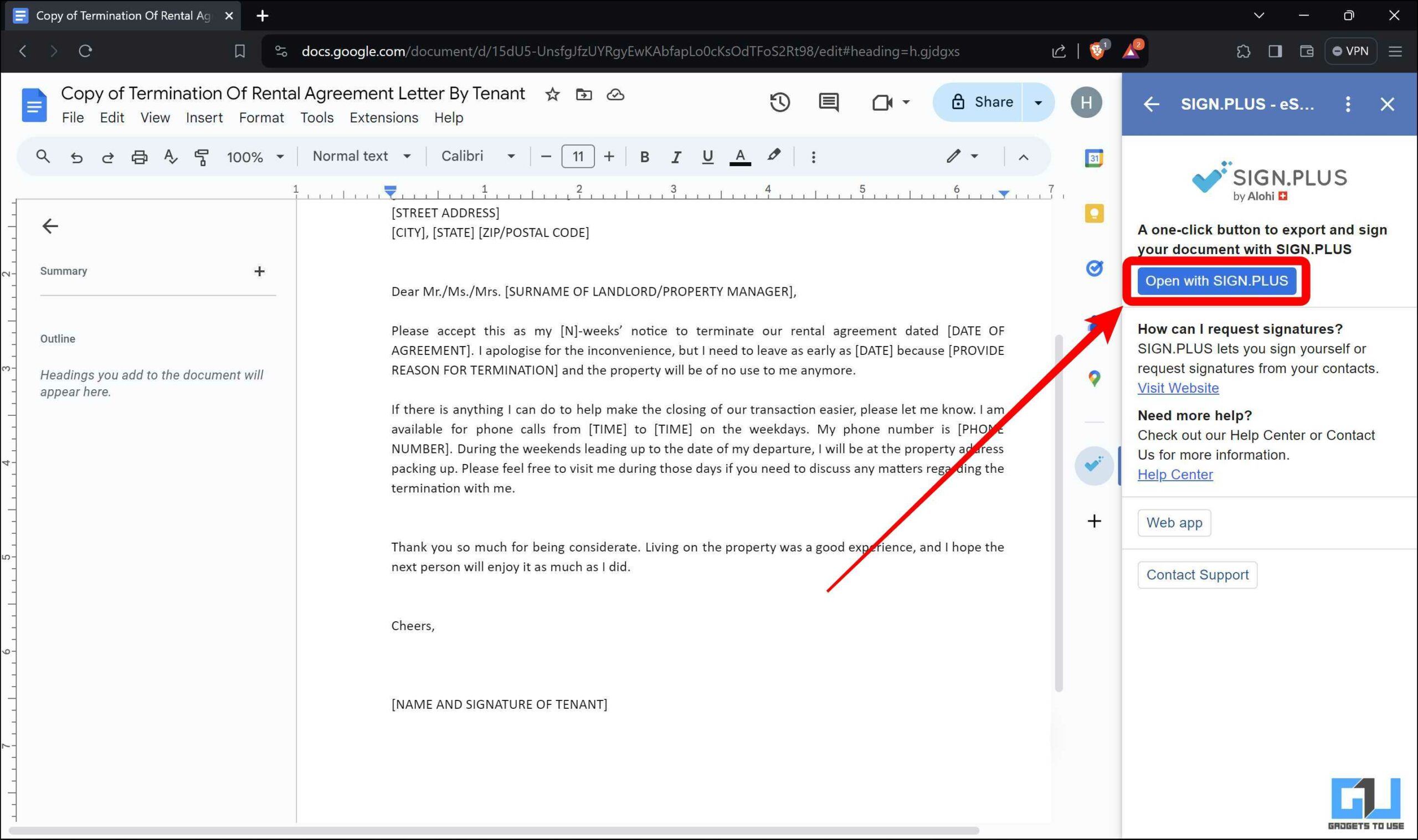Open version history clock icon
Image resolution: width=1418 pixels, height=840 pixels.
click(779, 102)
